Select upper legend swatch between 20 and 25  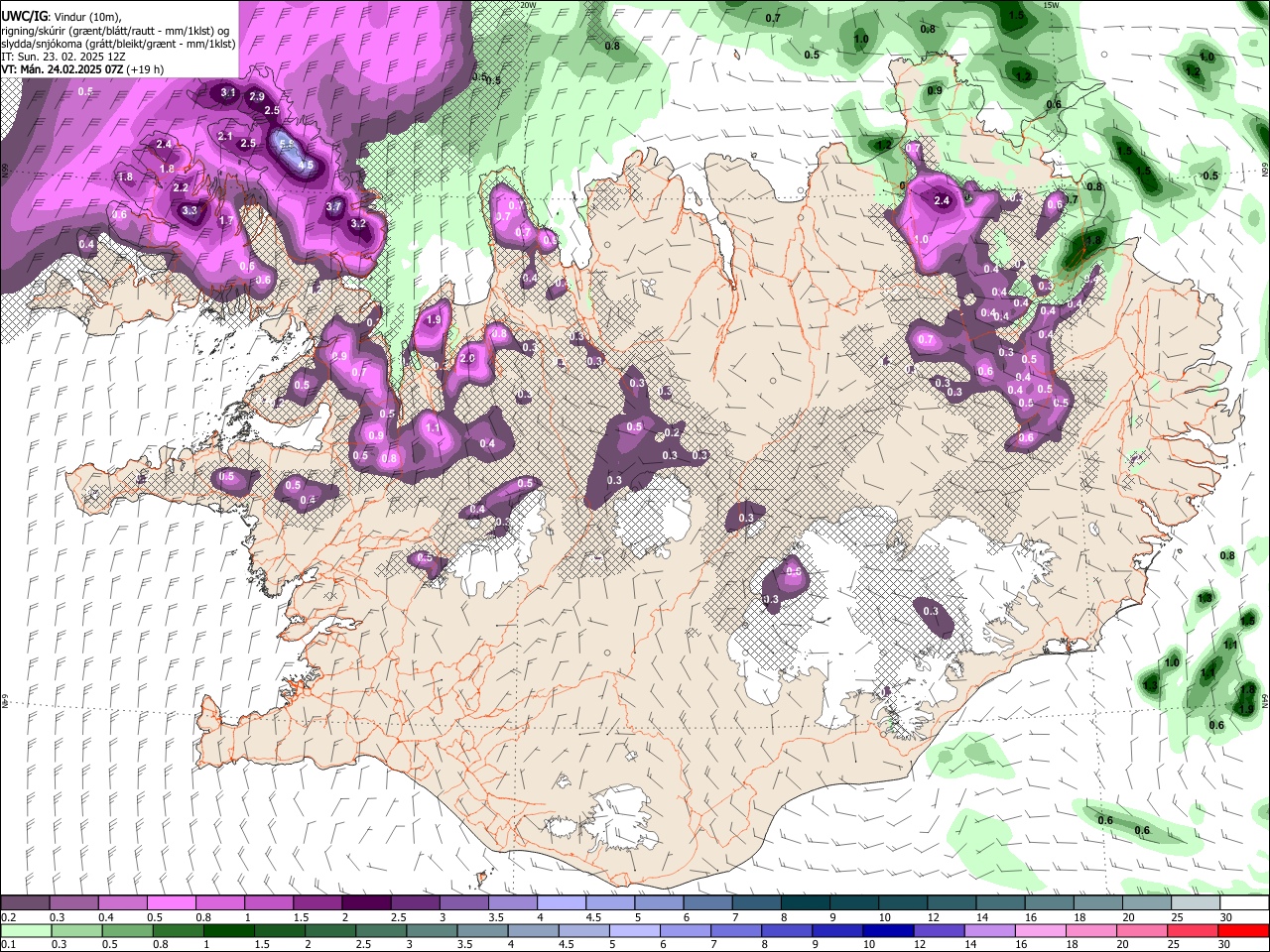(1146, 902)
